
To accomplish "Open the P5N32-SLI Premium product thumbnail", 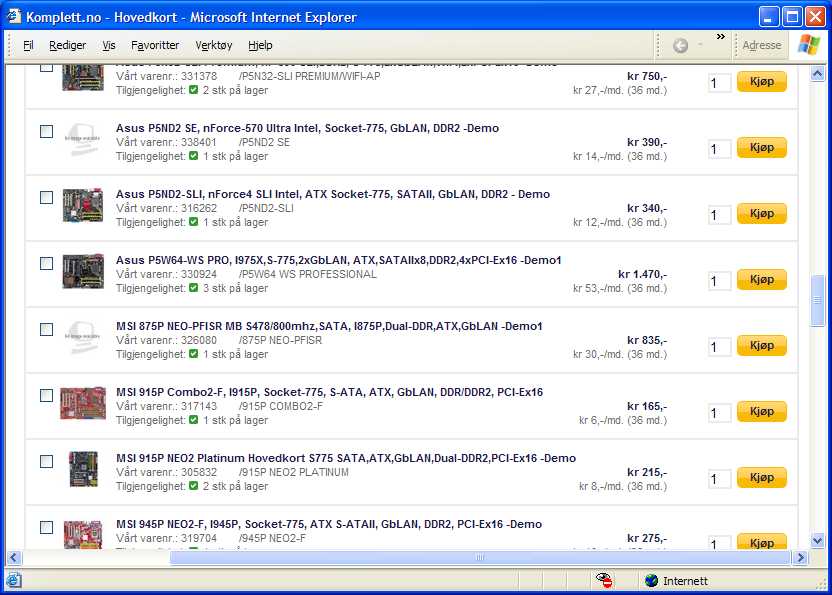I will coord(83,77).
